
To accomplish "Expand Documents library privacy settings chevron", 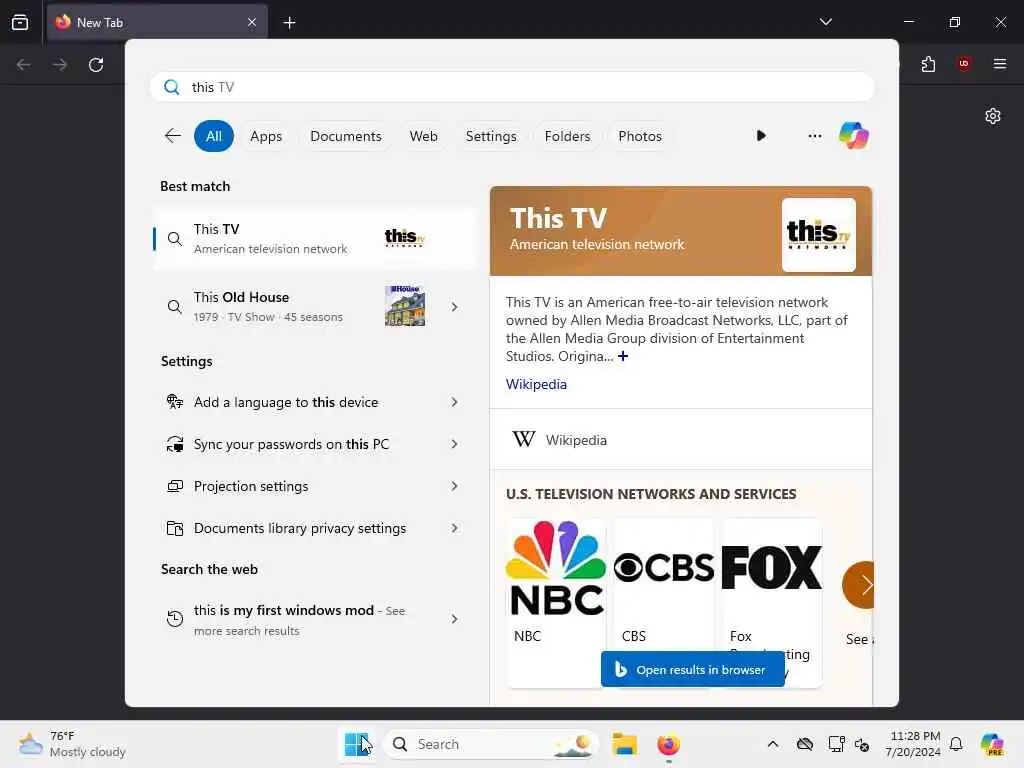I will pos(455,528).
